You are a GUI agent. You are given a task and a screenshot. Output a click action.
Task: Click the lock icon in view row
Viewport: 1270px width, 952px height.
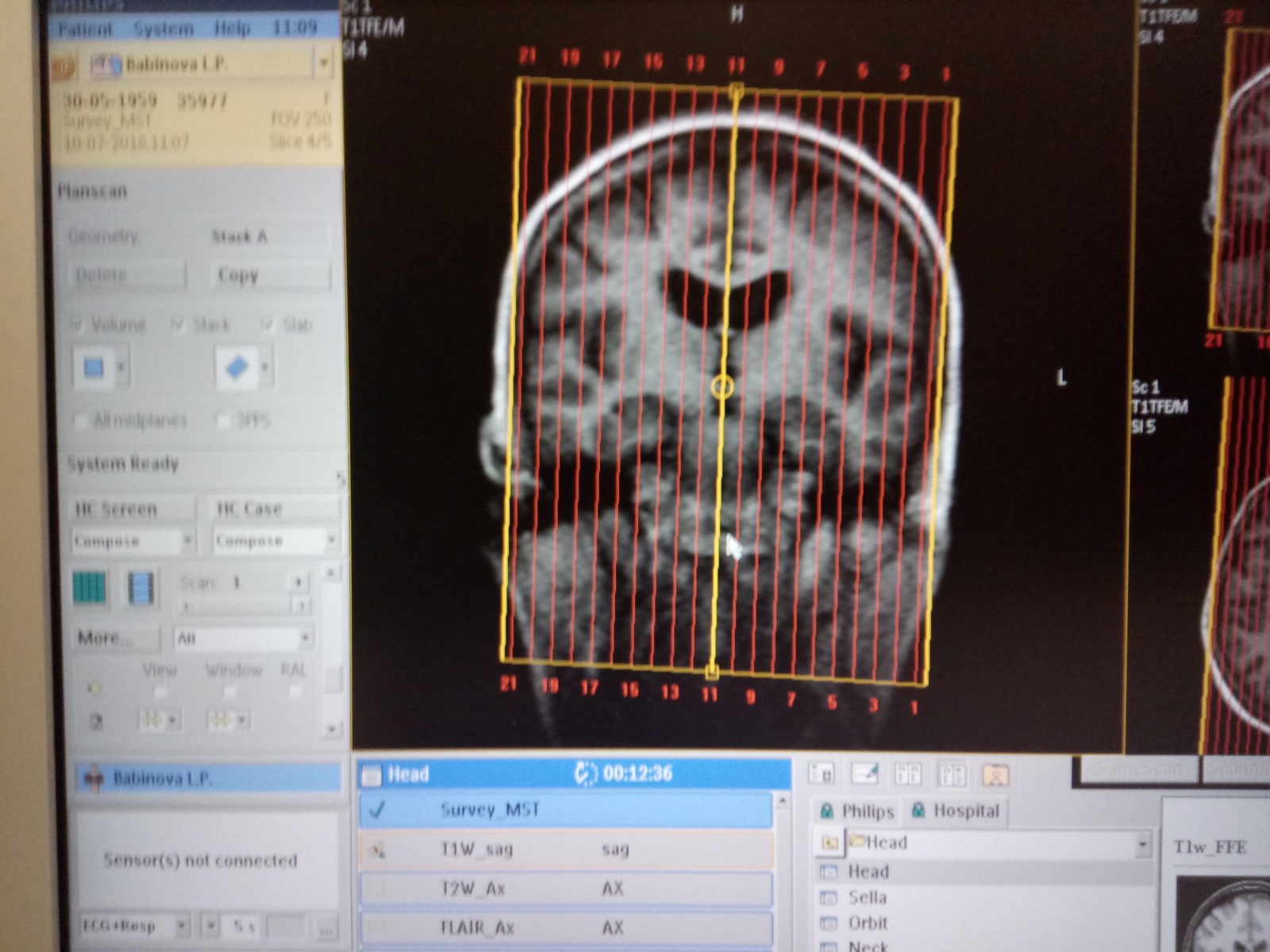[96, 722]
